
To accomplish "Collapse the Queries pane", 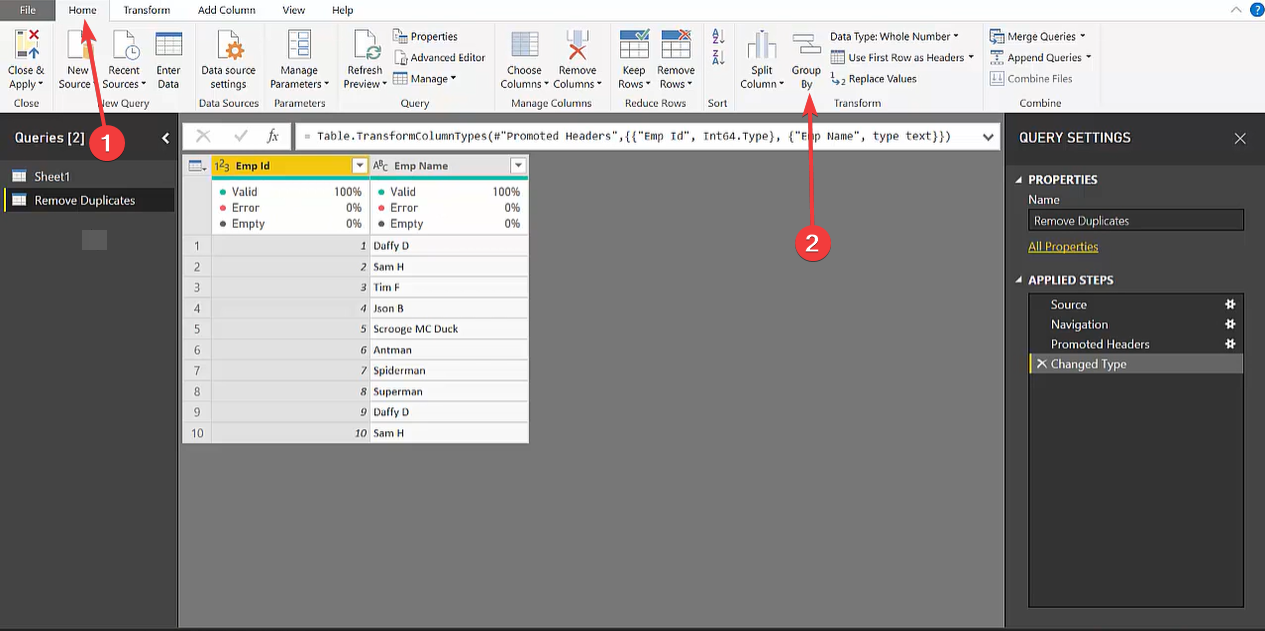I will tap(166, 138).
